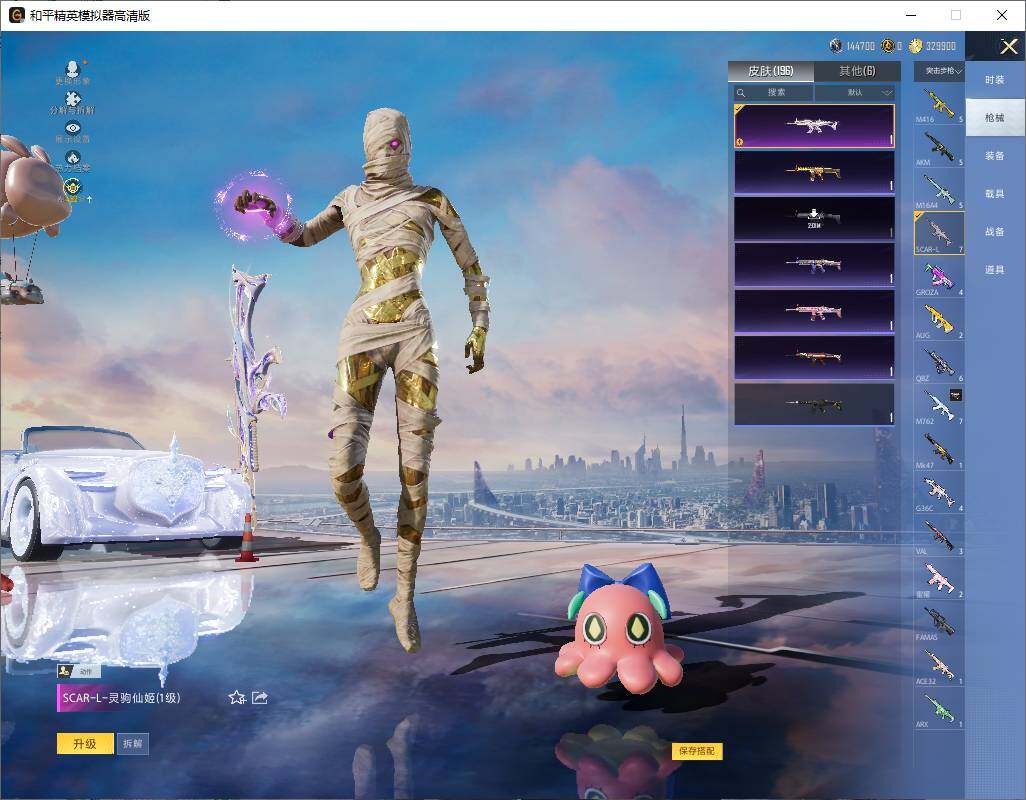Select the equipped white skin at the list top
This screenshot has height=800, width=1026.
[814, 126]
